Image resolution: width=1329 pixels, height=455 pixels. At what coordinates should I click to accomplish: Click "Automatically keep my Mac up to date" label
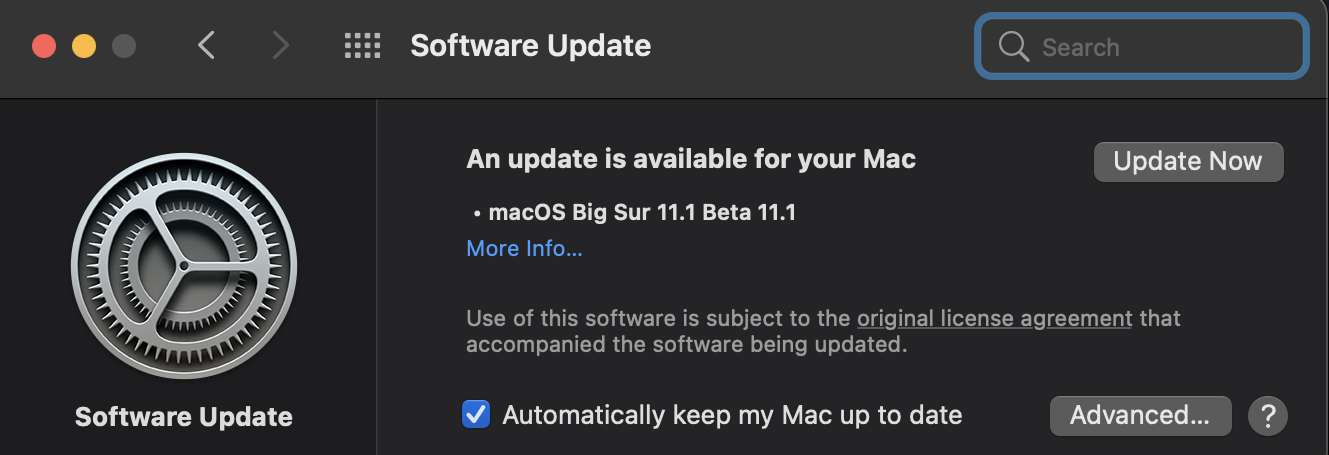coord(732,415)
